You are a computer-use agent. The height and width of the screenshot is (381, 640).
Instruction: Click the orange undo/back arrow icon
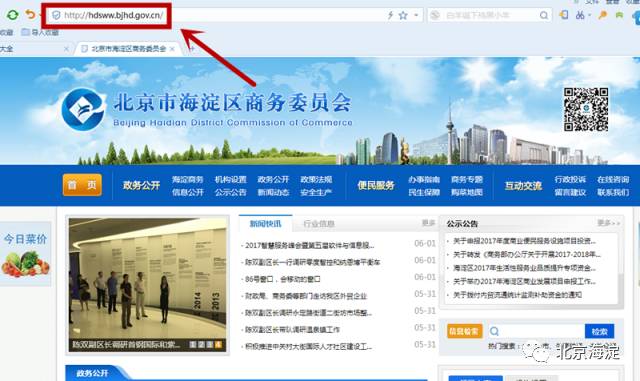[30, 15]
